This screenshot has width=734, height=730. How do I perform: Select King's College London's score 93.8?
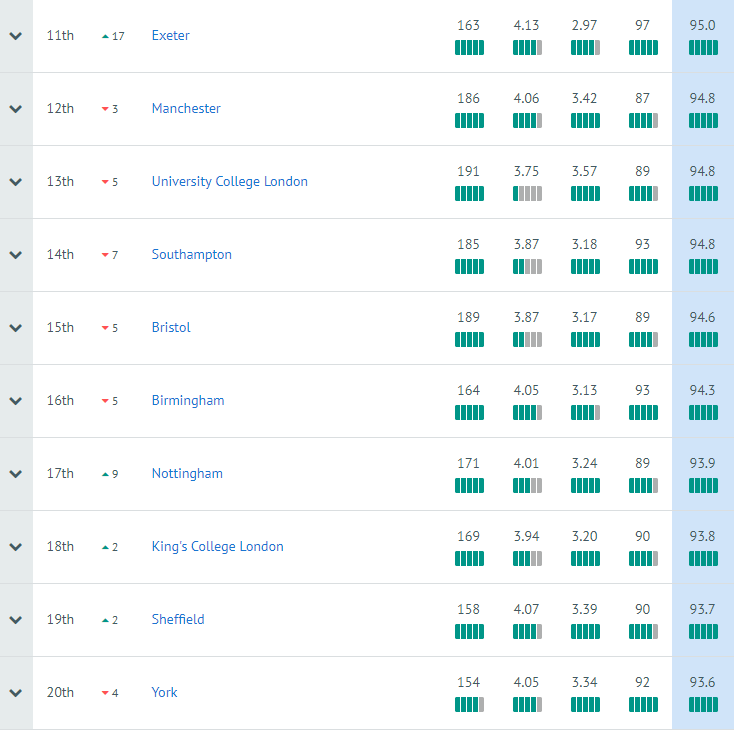(x=702, y=537)
